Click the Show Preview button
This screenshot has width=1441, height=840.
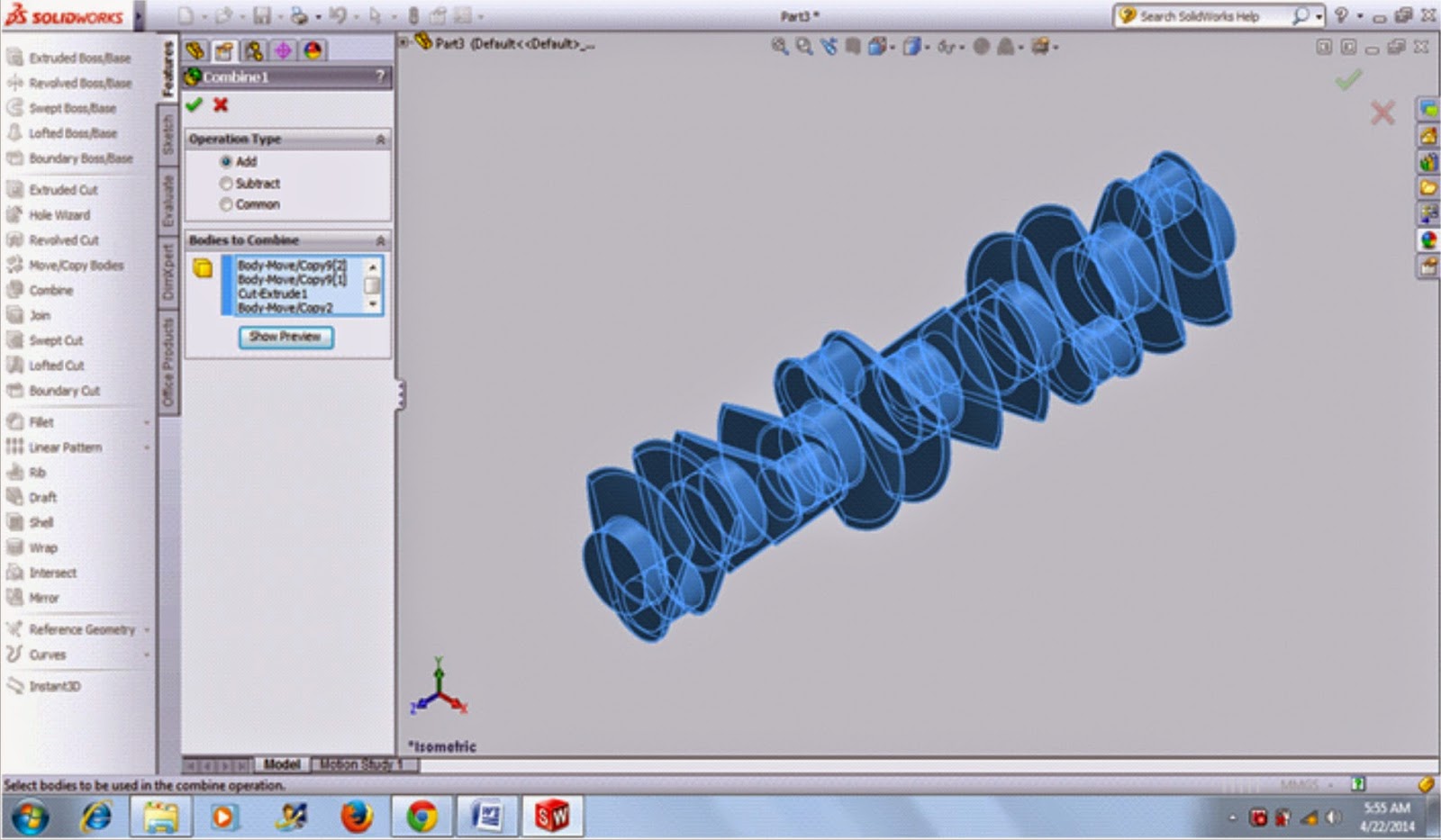coord(285,337)
